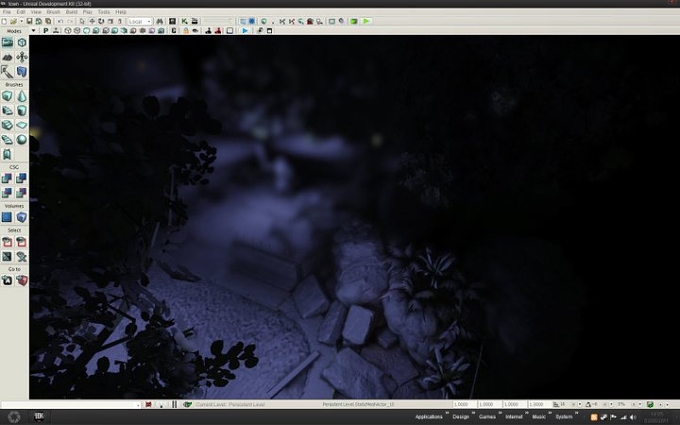The image size is (680, 425).
Task: Click the binoculars find actors icon
Action: tap(160, 21)
